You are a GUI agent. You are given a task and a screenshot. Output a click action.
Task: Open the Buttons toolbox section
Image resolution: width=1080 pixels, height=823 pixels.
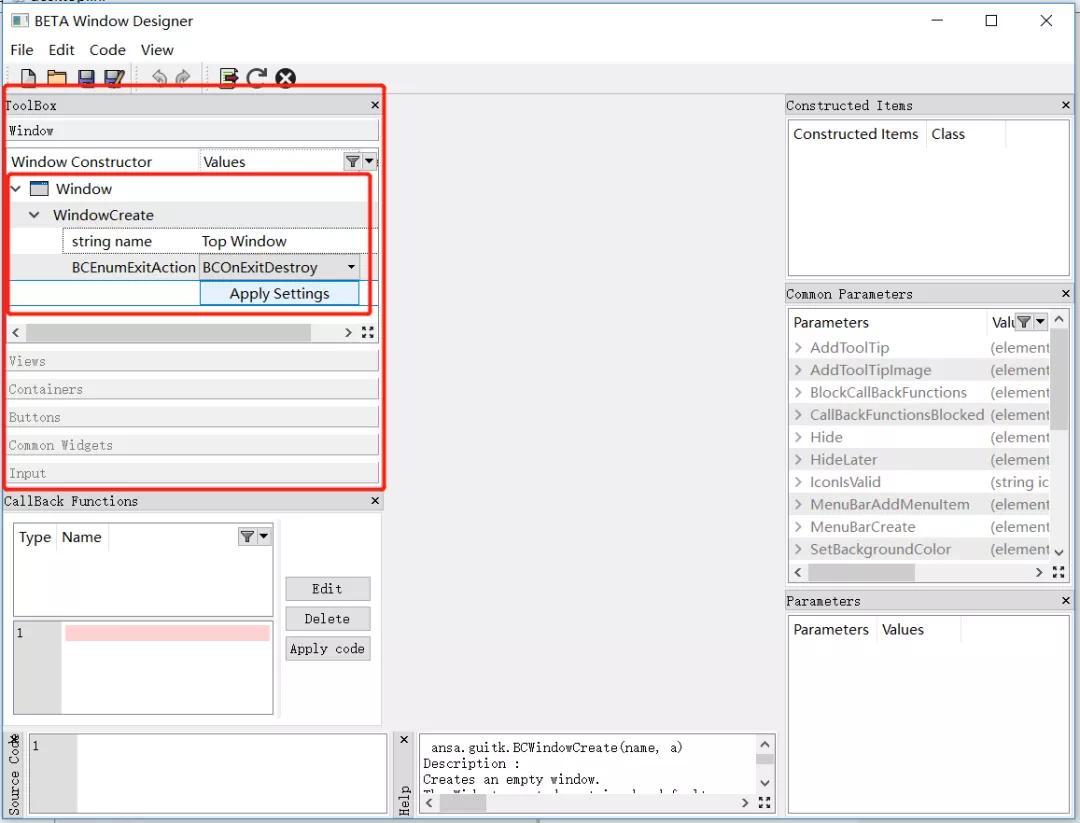coord(193,417)
